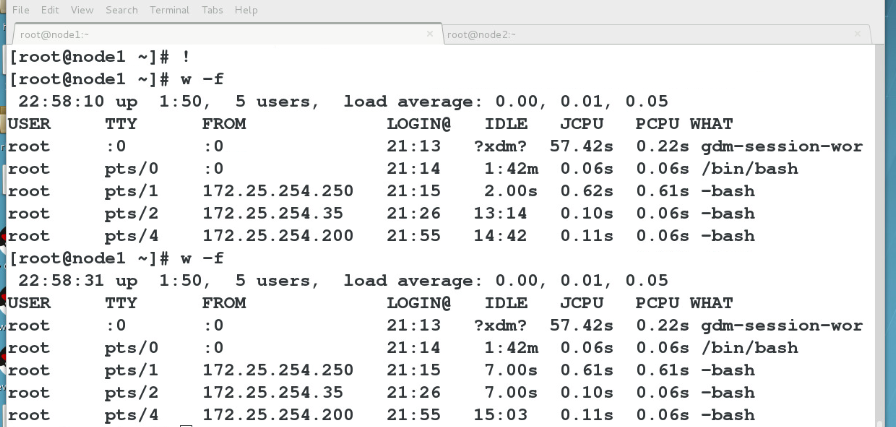Open the Edit menu
896x427 pixels.
click(50, 10)
